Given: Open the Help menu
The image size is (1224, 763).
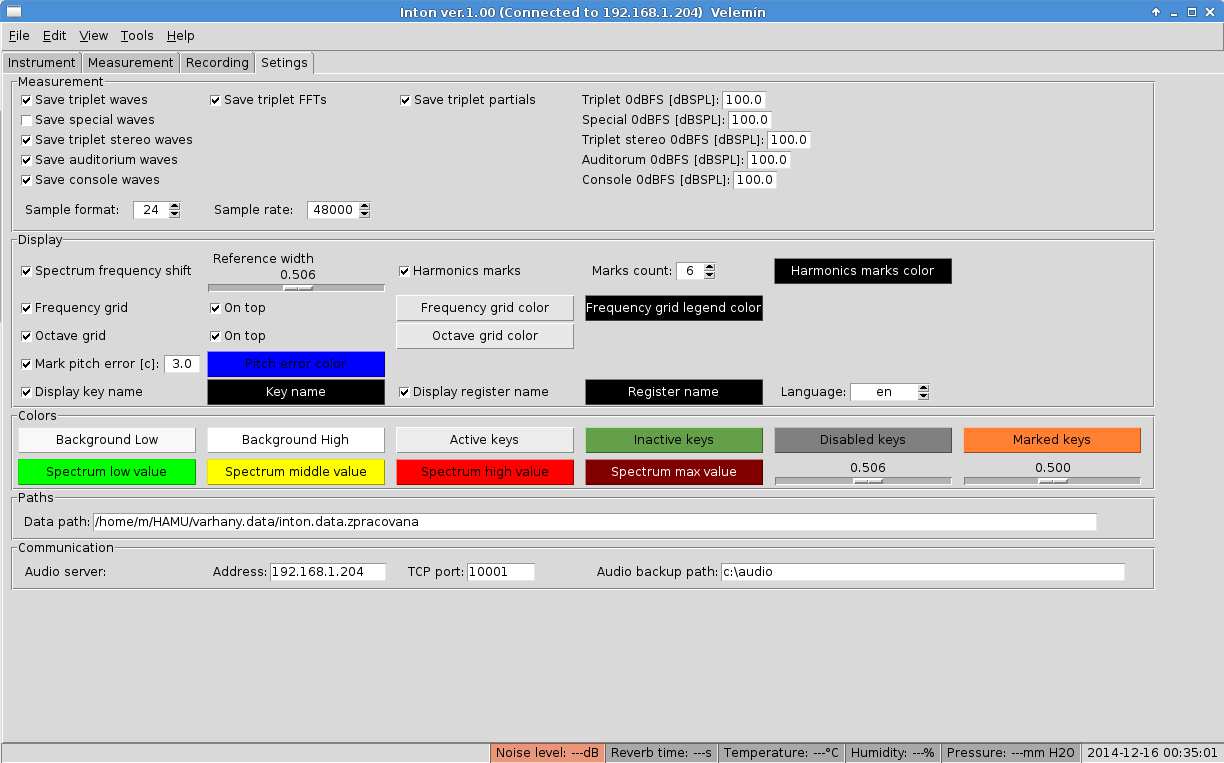Looking at the screenshot, I should [180, 35].
